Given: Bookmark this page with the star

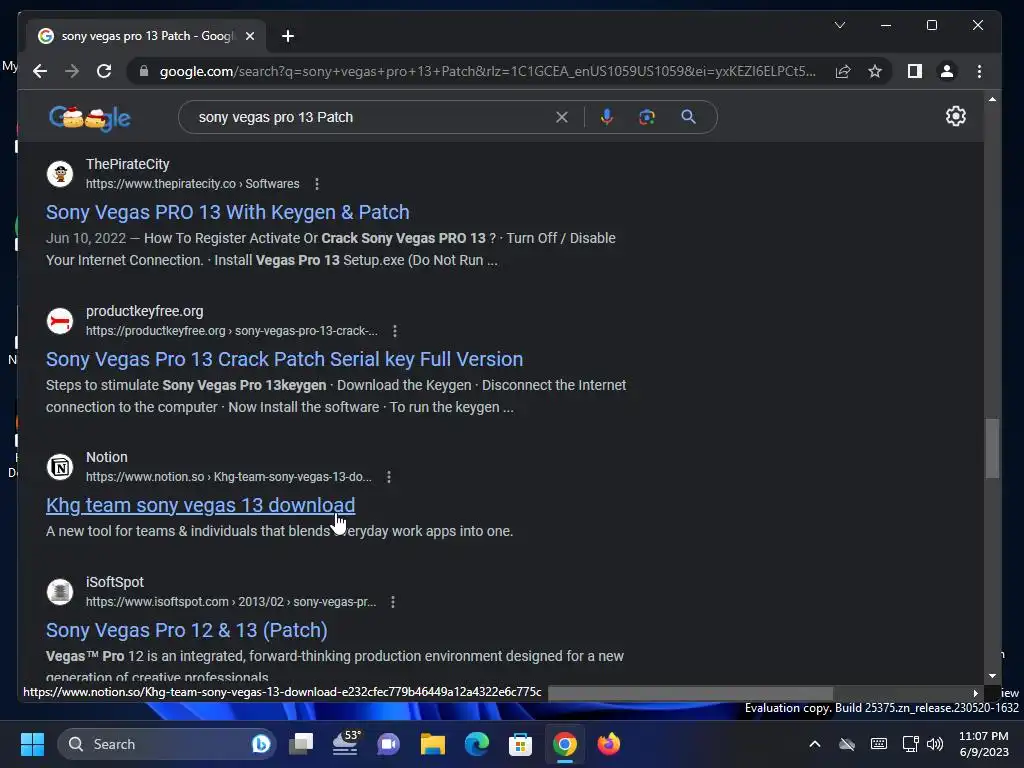Looking at the screenshot, I should 875,71.
